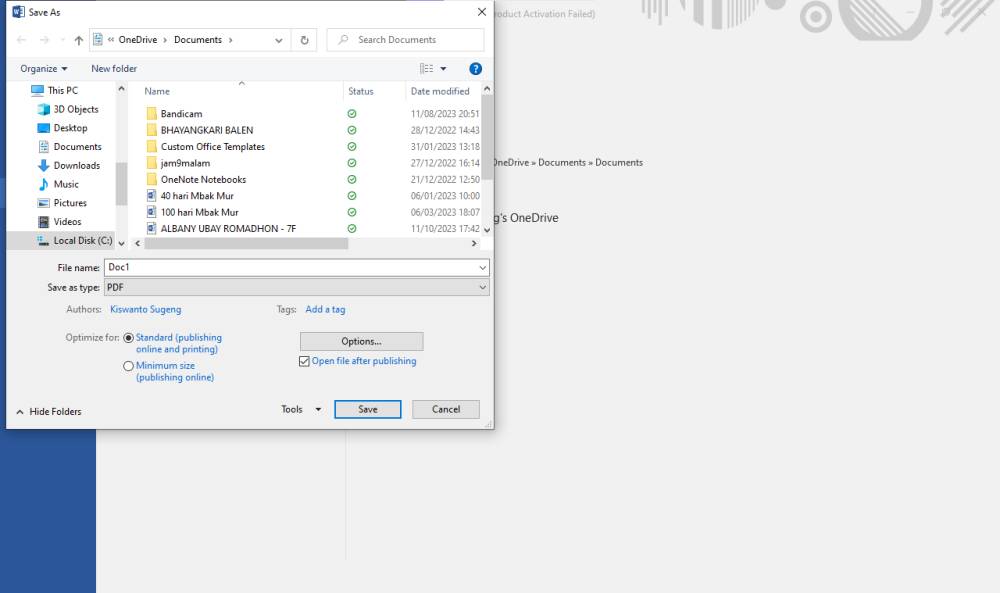This screenshot has width=1000, height=593.
Task: Go up one folder level arrow
Action: [x=78, y=40]
